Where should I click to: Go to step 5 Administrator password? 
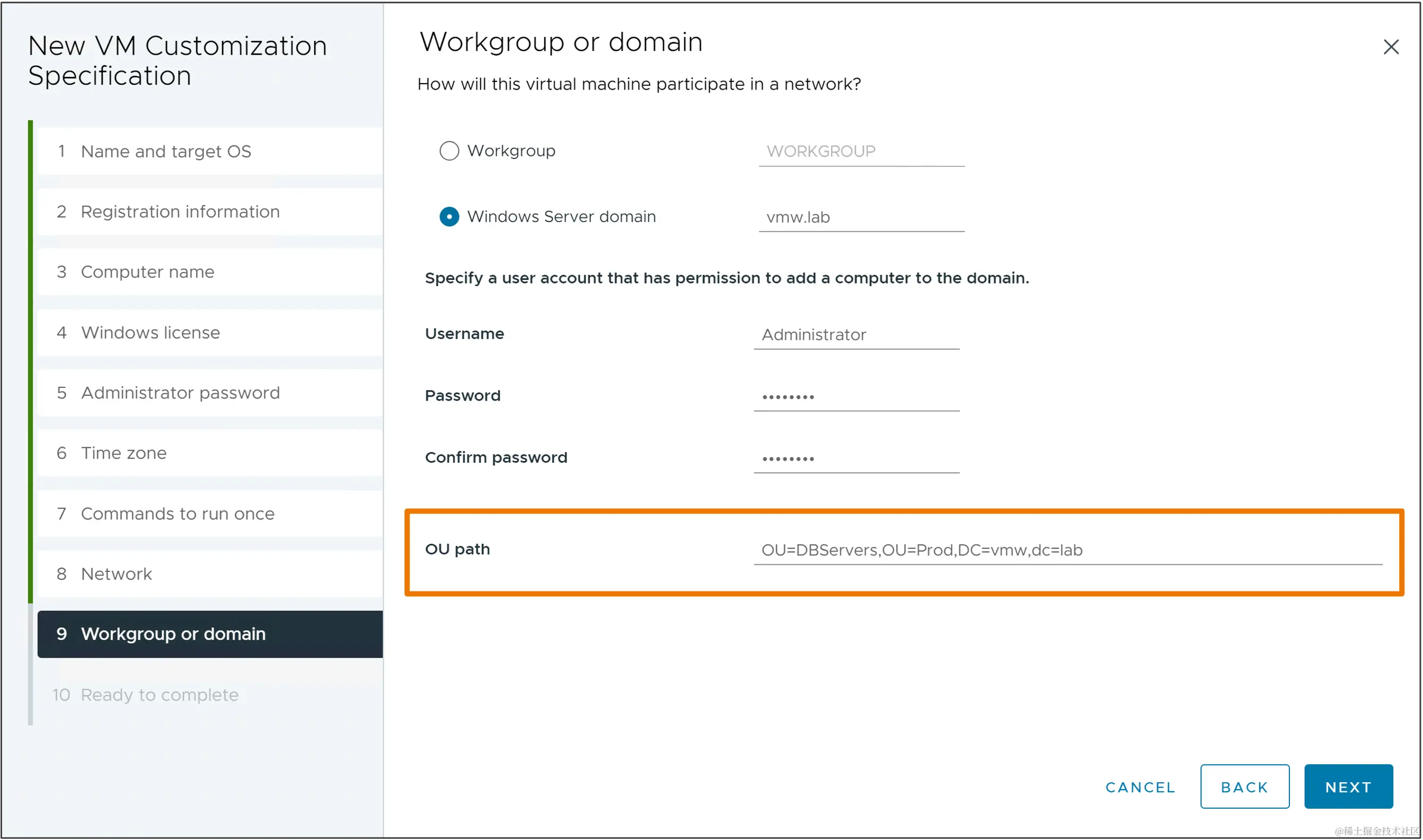coord(180,393)
